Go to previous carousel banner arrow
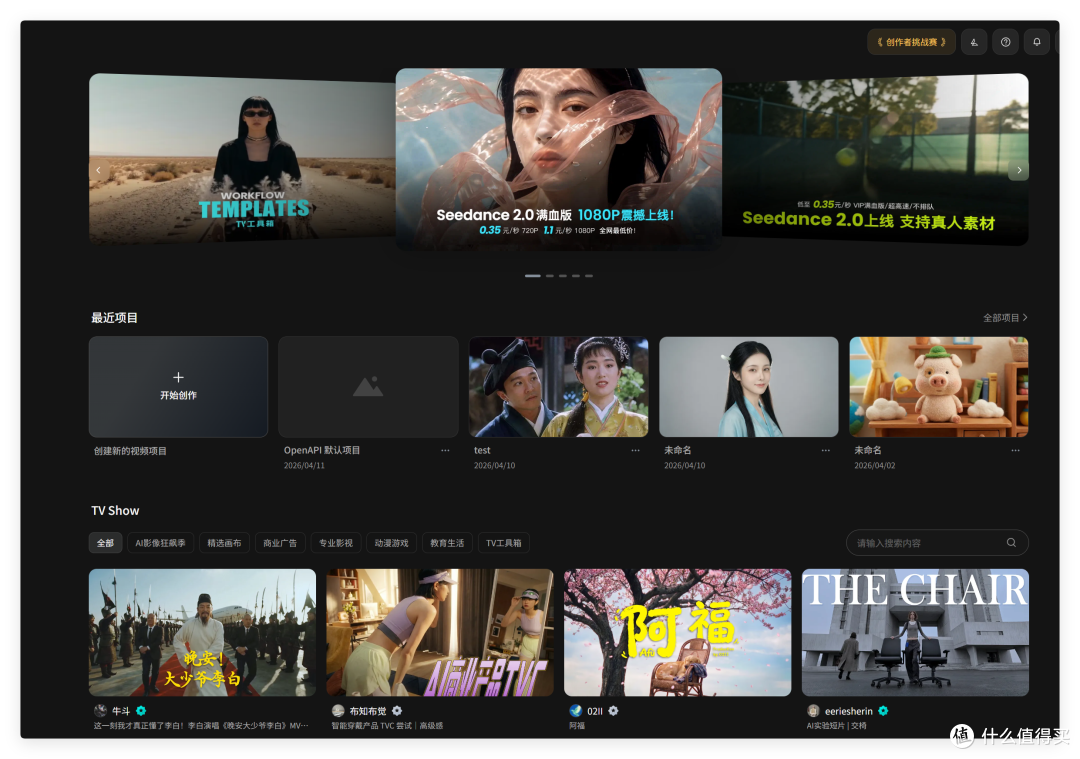 tap(98, 169)
